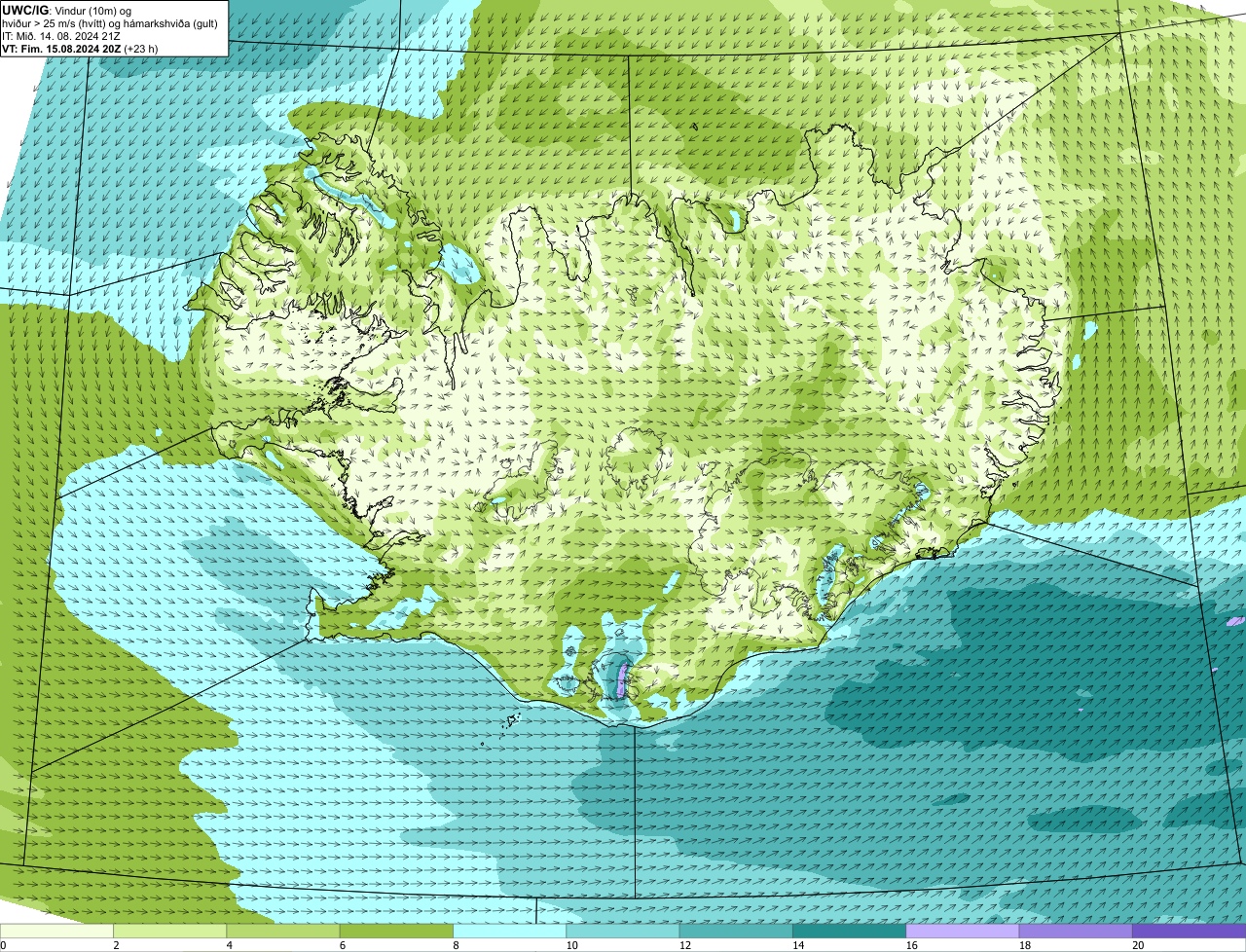Click the 2–4 m/s light green legend swatch

tap(169, 931)
